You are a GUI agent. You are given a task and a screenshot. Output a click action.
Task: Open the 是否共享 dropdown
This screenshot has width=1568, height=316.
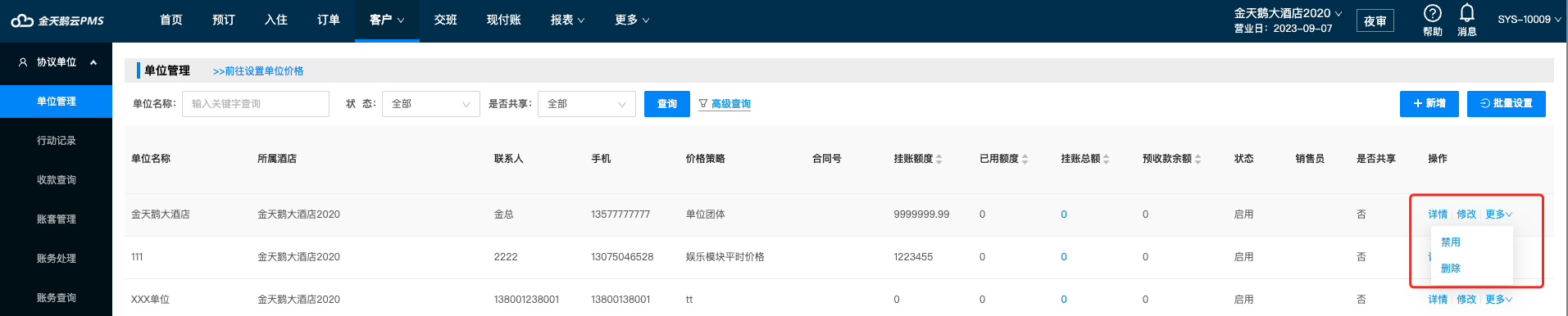pyautogui.click(x=586, y=104)
